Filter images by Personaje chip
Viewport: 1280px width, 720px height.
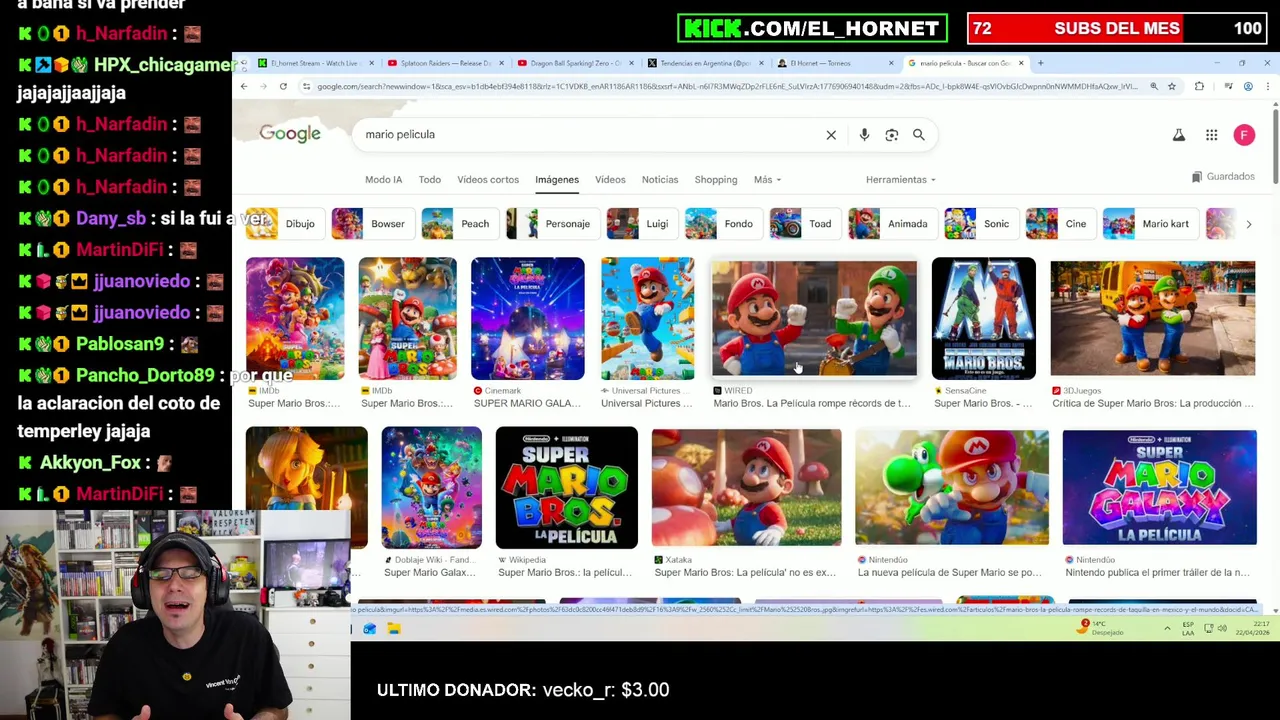[x=551, y=224]
